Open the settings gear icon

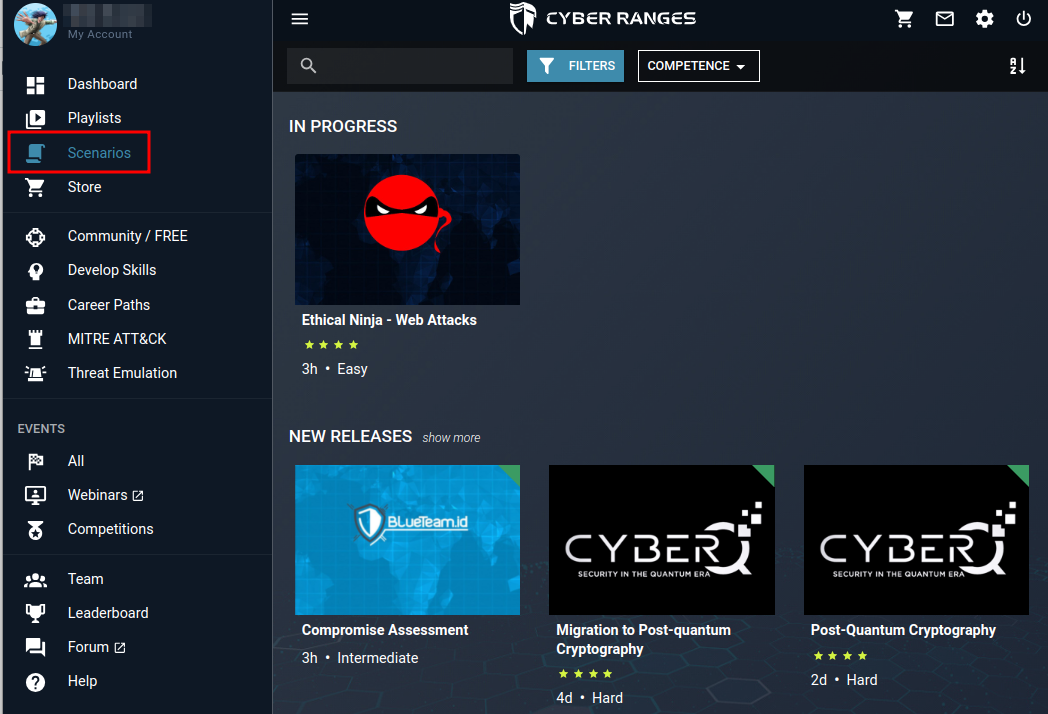[x=985, y=19]
